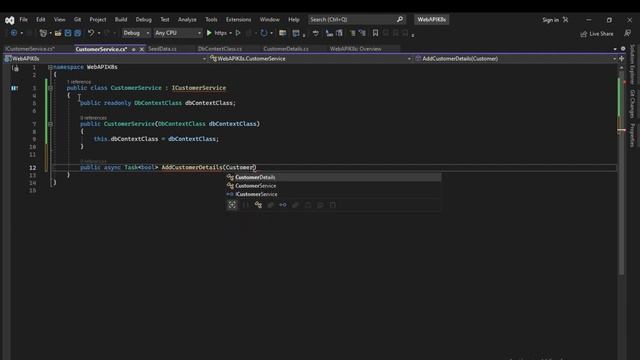Image resolution: width=640 pixels, height=360 pixels.
Task: Toggle first IntelliSense filter icon
Action: pos(232,205)
